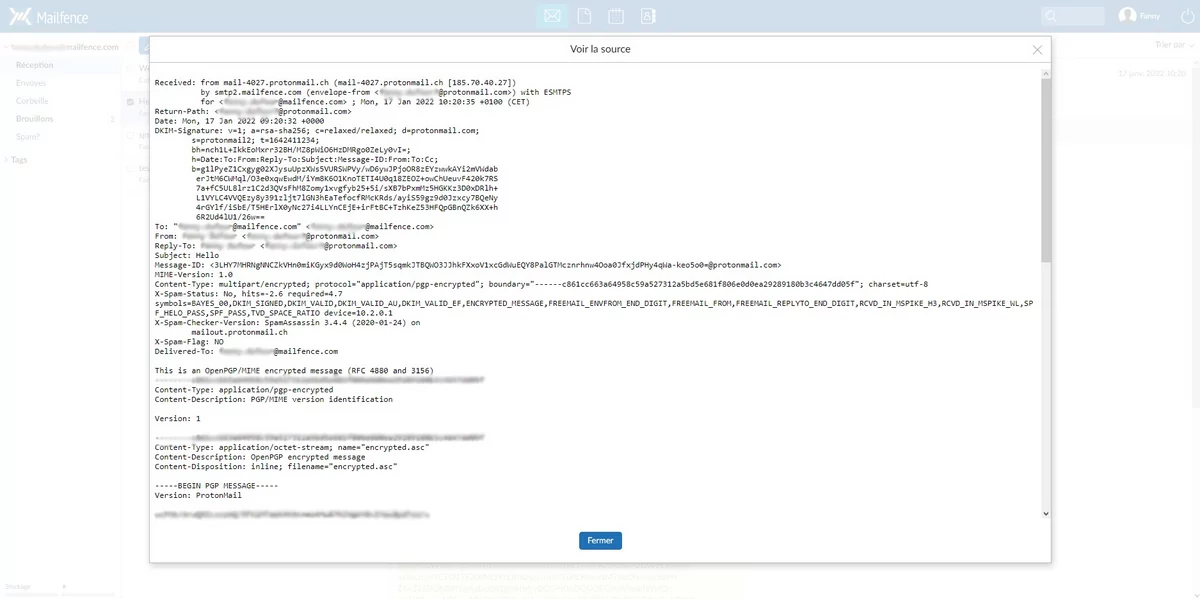Open the Spam? folder
This screenshot has width=1200, height=599.
[x=28, y=137]
